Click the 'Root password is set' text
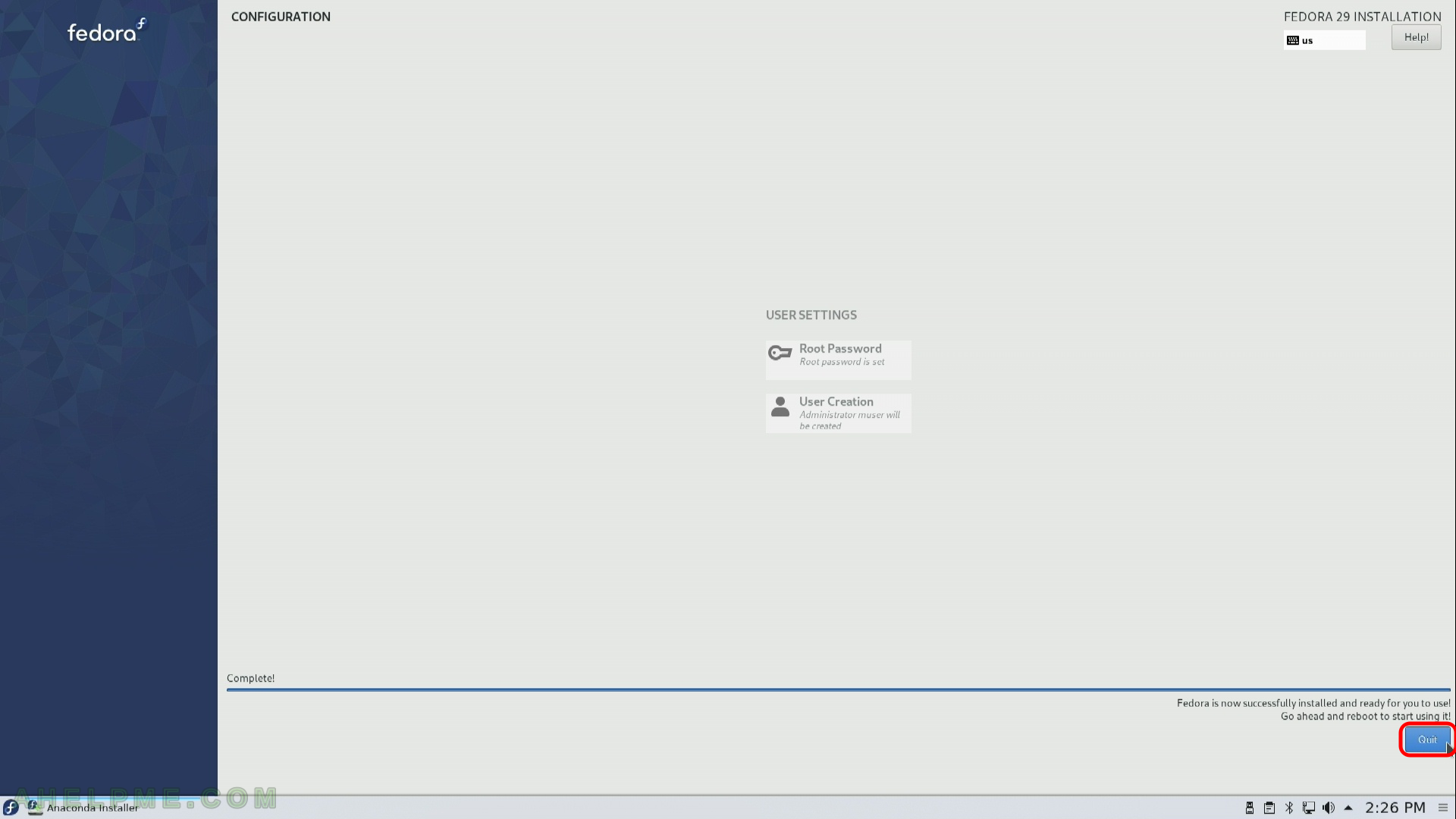 coord(842,362)
